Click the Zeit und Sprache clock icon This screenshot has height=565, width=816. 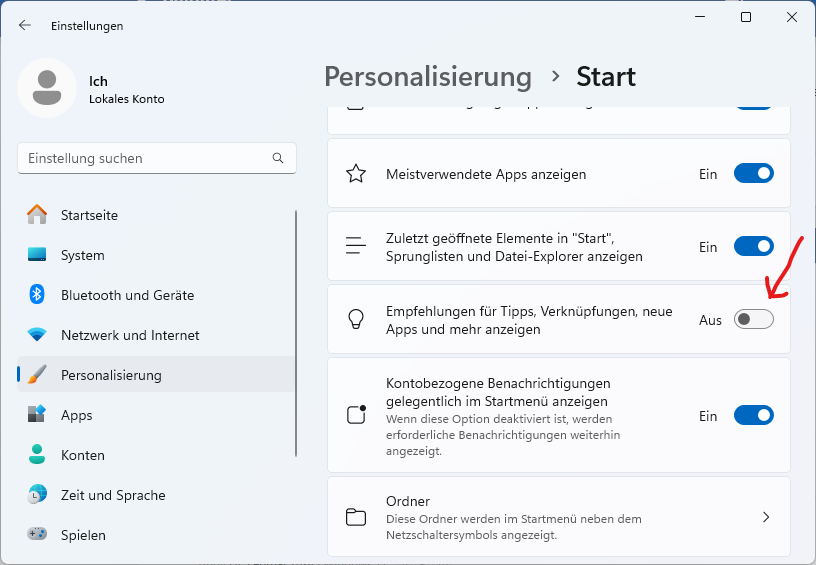[x=37, y=495]
